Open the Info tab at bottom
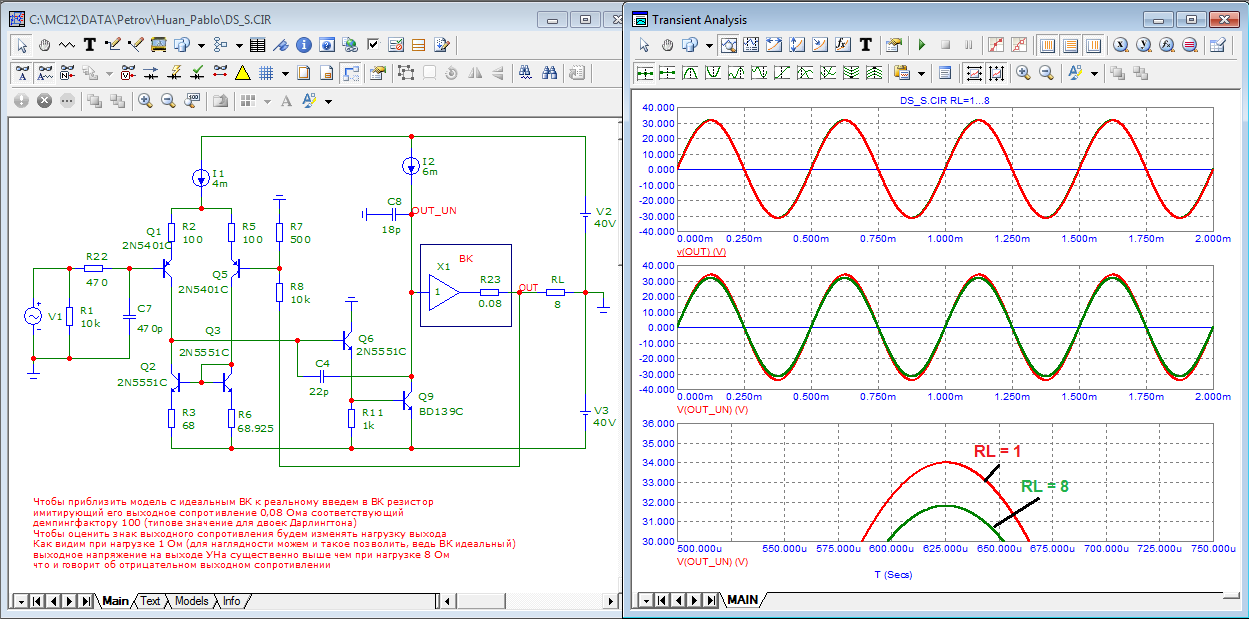This screenshot has height=619, width=1249. (231, 601)
